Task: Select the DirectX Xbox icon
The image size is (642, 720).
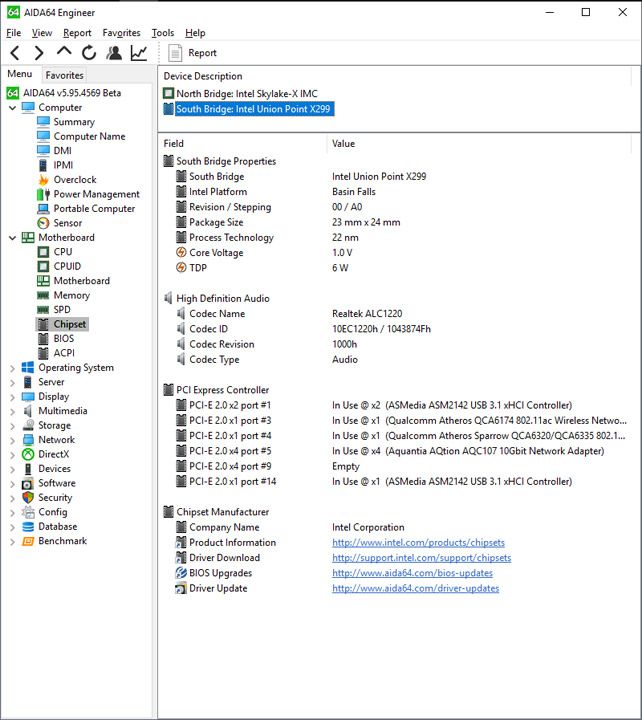Action: [28, 455]
